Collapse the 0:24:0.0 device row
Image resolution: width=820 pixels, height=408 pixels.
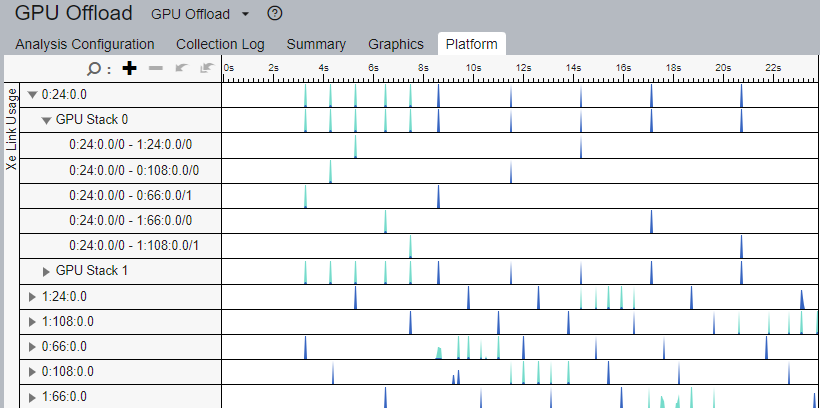click(x=33, y=95)
